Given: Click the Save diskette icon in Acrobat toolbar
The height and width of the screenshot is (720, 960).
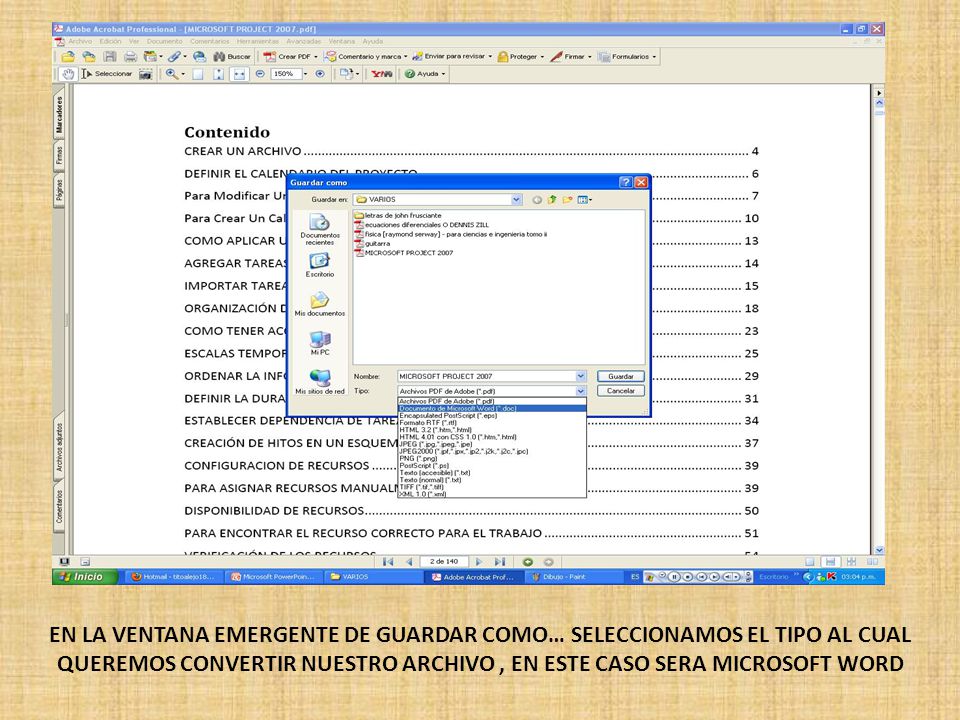Looking at the screenshot, I should 110,57.
